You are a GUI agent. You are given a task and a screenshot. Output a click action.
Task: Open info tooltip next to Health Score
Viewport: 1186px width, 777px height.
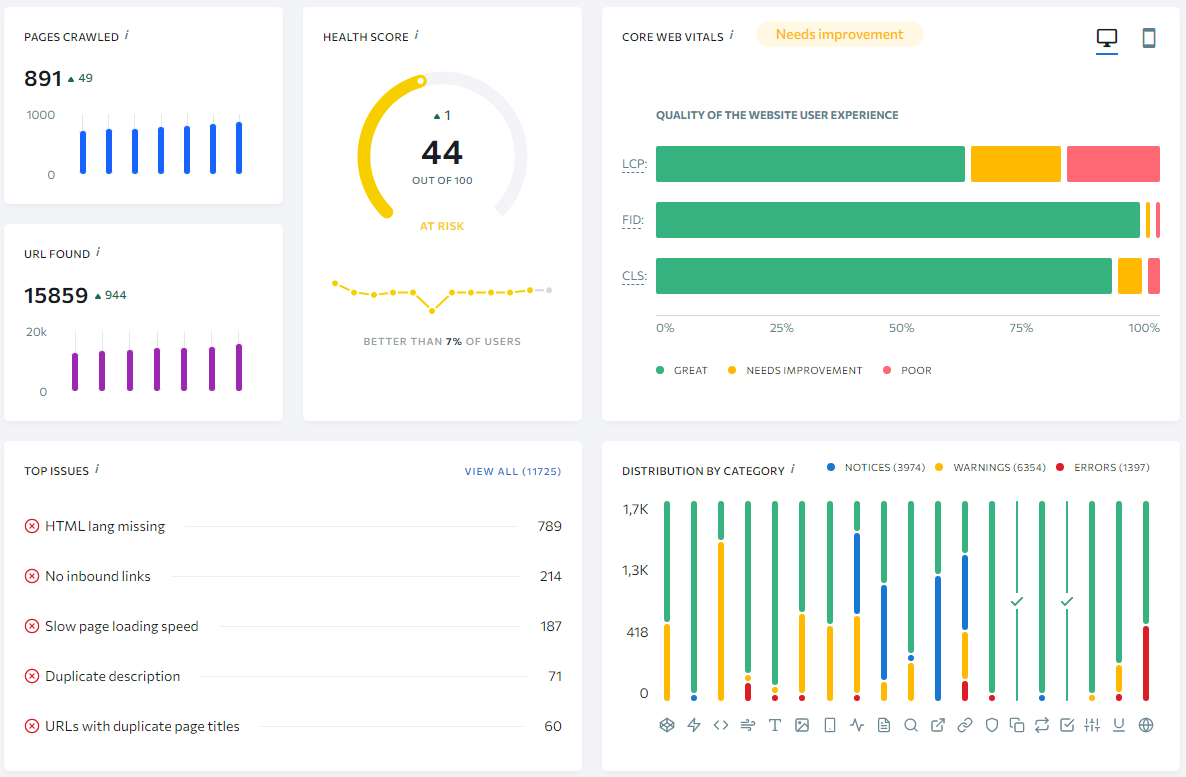click(416, 35)
